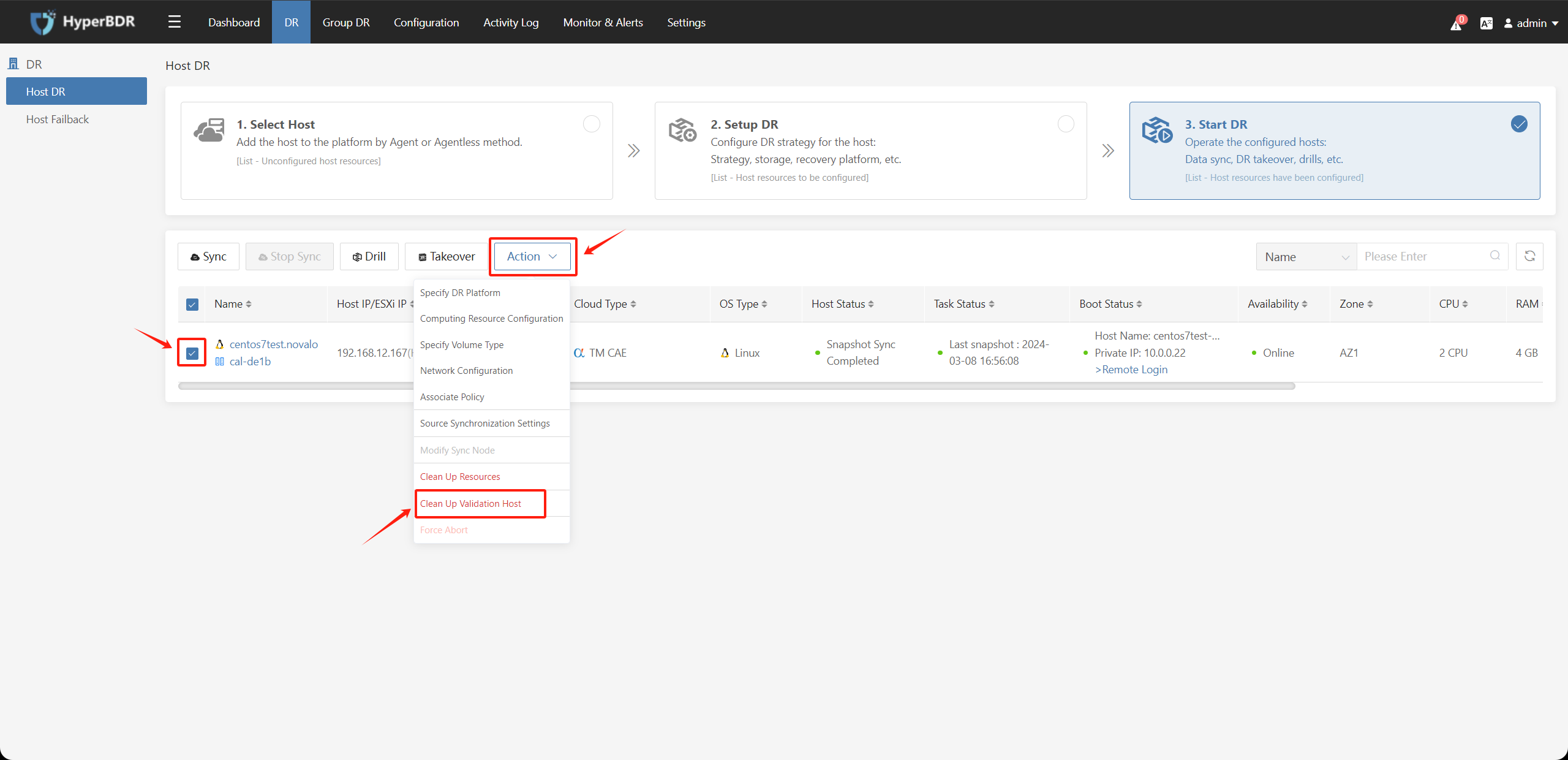Select the step 2 Setup DR radio

coord(1066,124)
